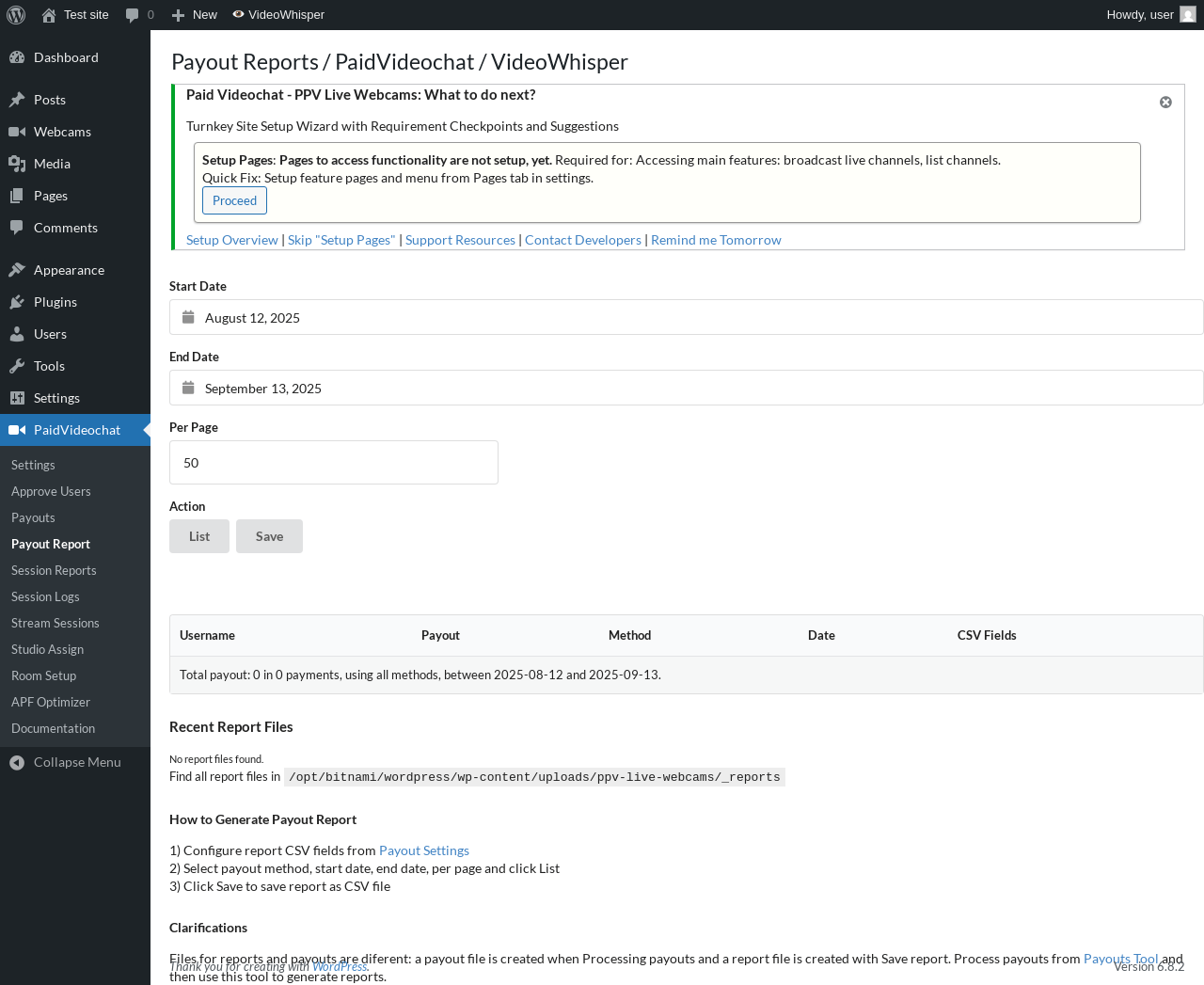Click the Collapse Menu arrow
This screenshot has width=1204, height=985.
click(17, 762)
